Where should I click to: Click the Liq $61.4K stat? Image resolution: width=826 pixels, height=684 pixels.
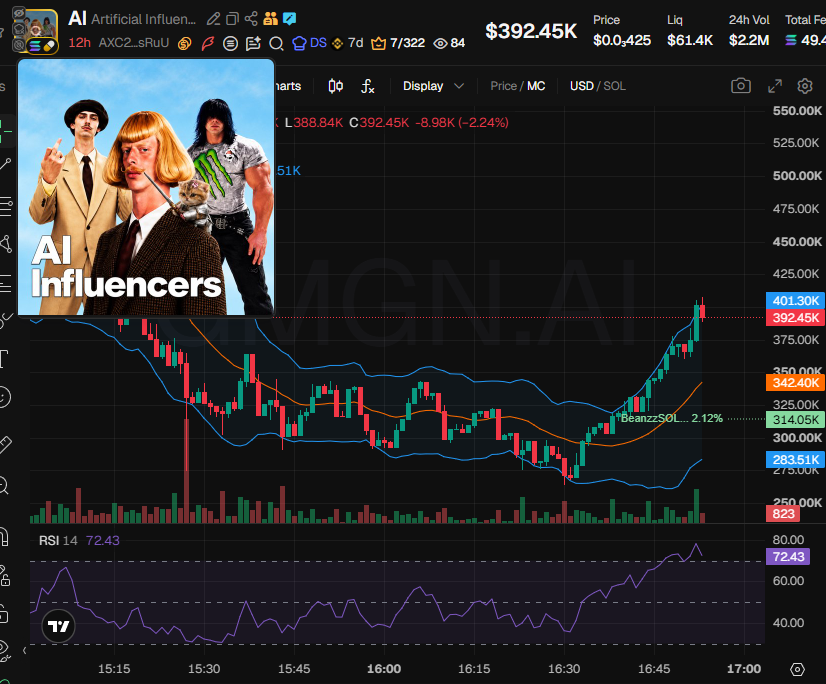coord(690,30)
